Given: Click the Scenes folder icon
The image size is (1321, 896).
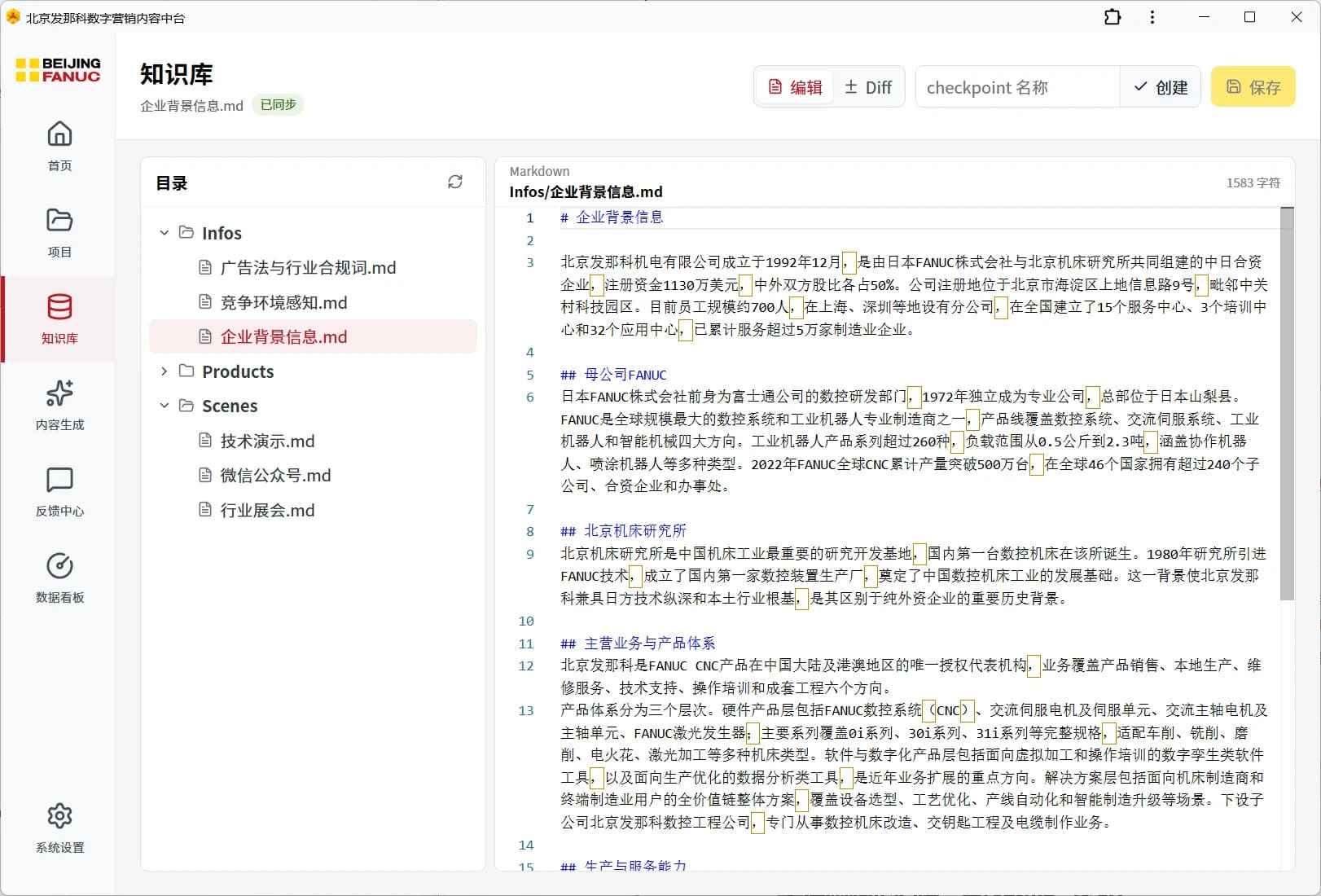Looking at the screenshot, I should pos(187,405).
